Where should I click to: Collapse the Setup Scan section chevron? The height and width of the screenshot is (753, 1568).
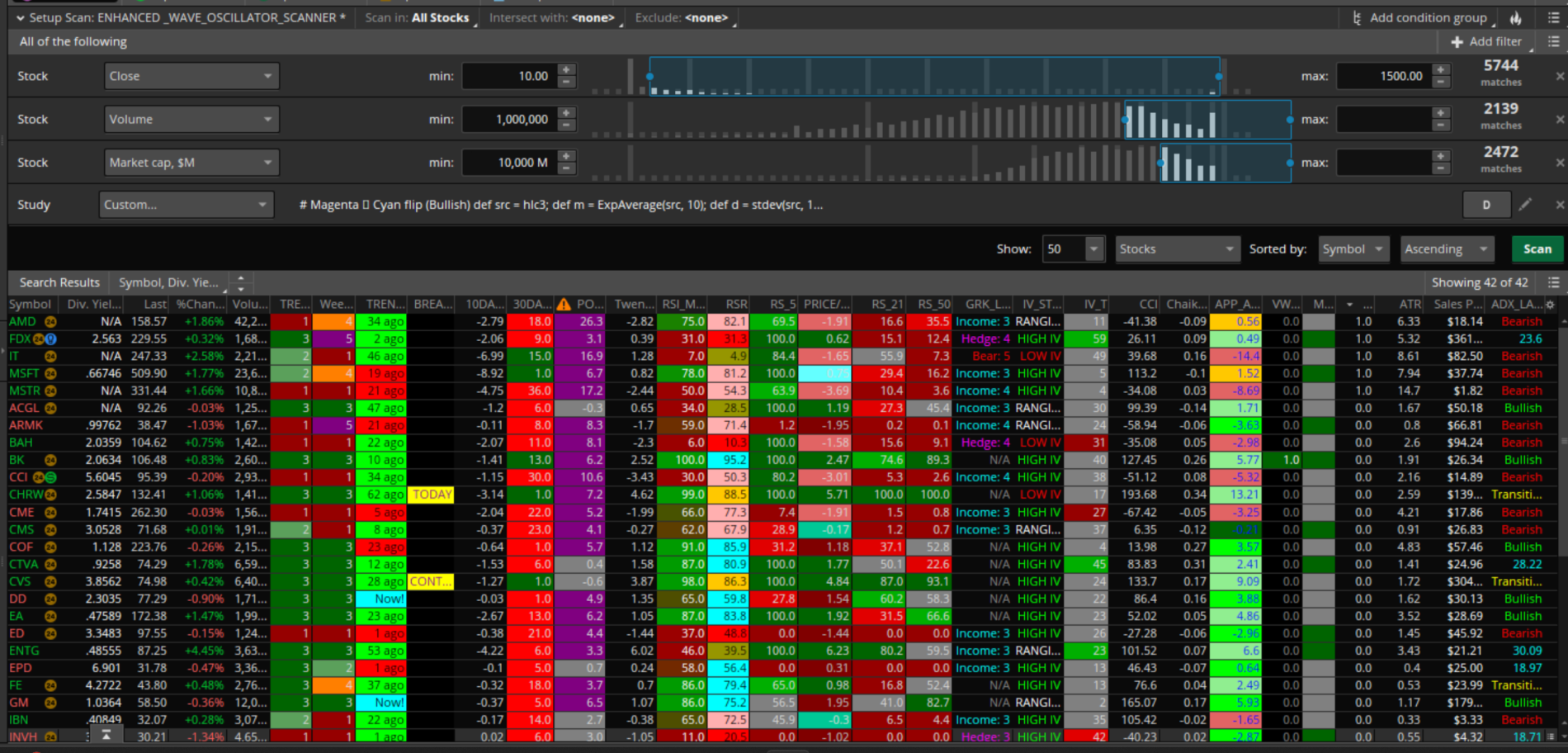[20, 18]
